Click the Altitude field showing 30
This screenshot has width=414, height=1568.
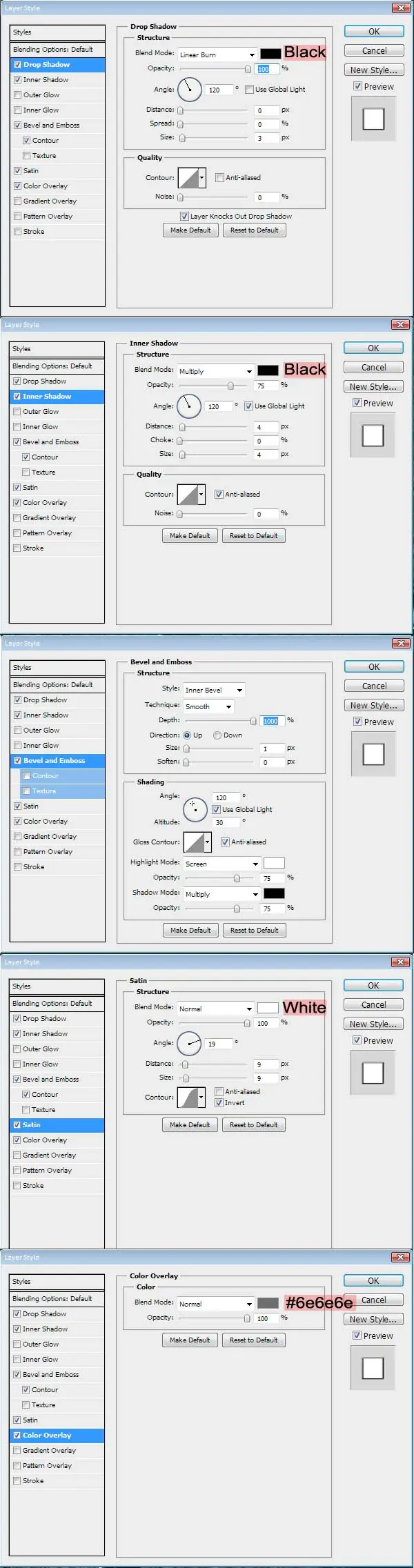click(x=227, y=822)
